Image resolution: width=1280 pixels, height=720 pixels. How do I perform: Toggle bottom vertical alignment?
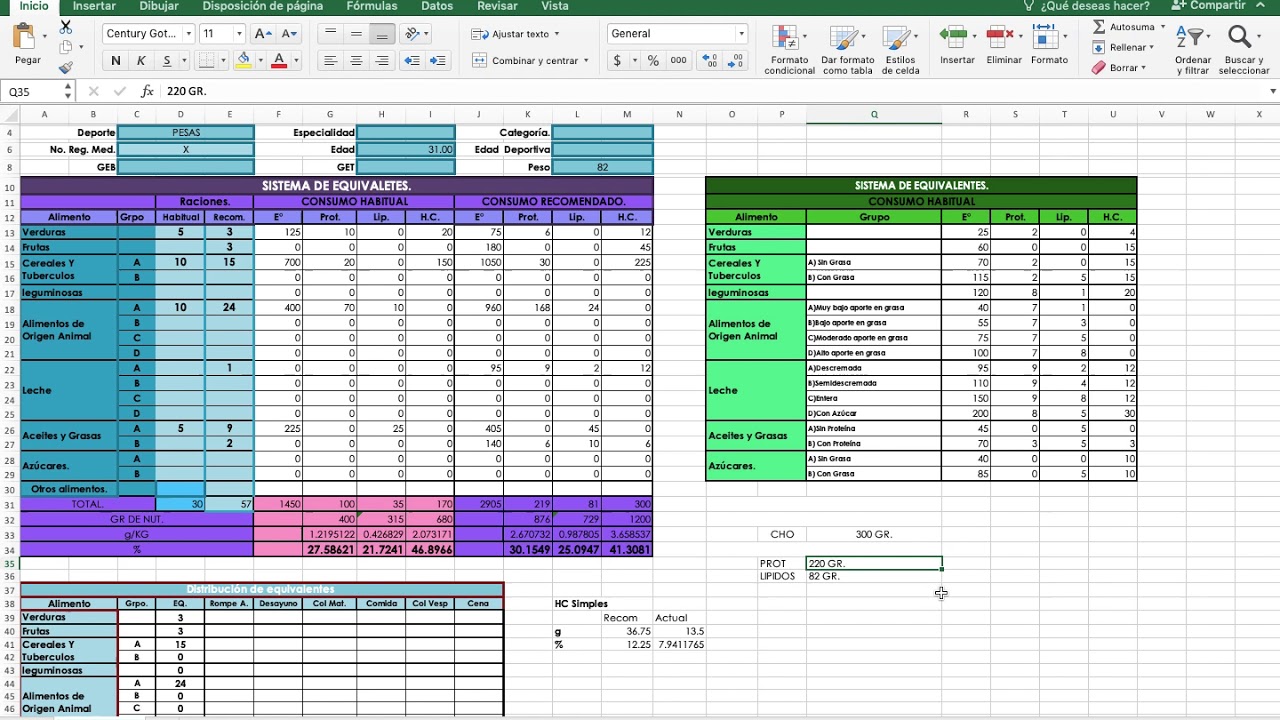(x=381, y=33)
